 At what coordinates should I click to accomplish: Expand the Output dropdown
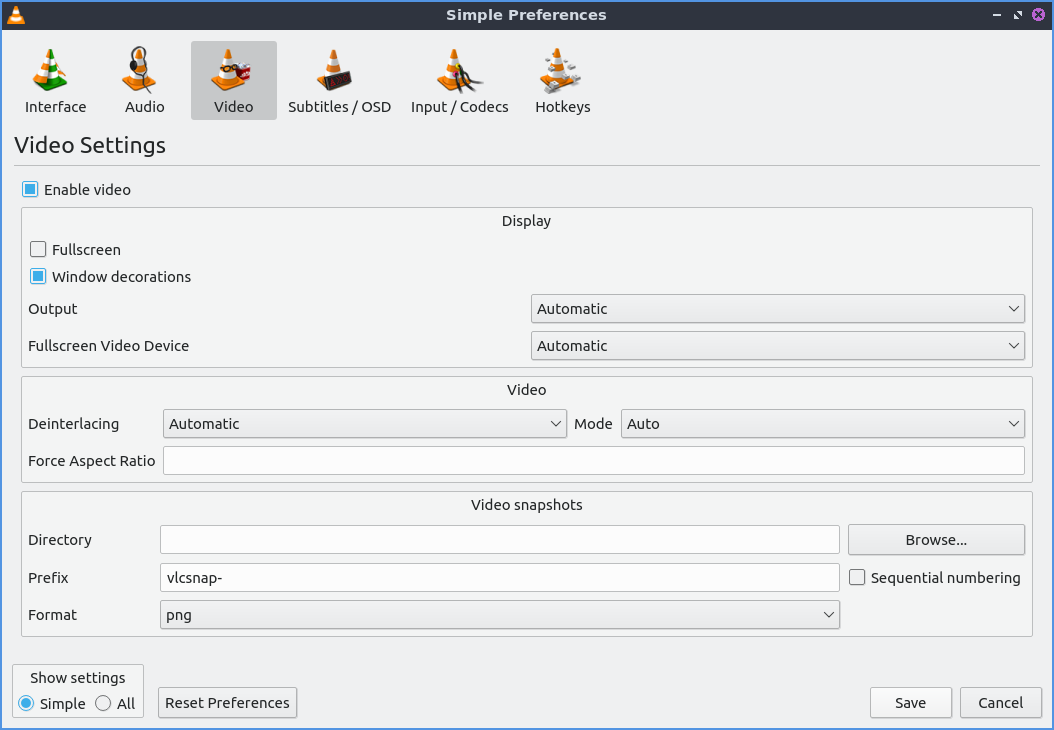(777, 309)
